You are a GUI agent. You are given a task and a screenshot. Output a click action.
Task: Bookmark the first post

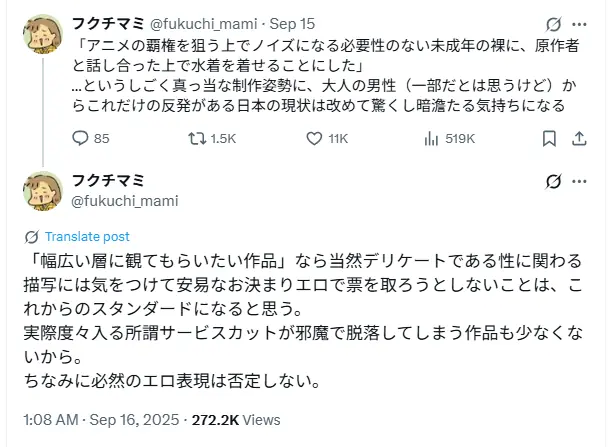coord(549,139)
